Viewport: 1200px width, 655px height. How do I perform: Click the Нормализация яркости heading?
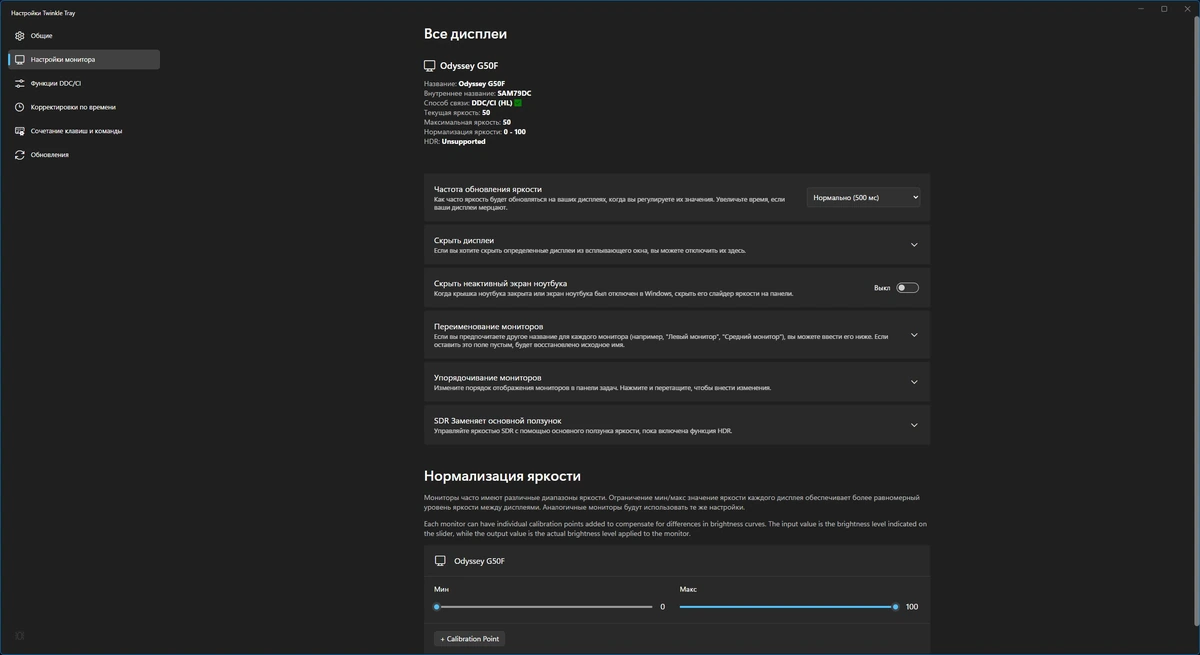click(x=502, y=476)
